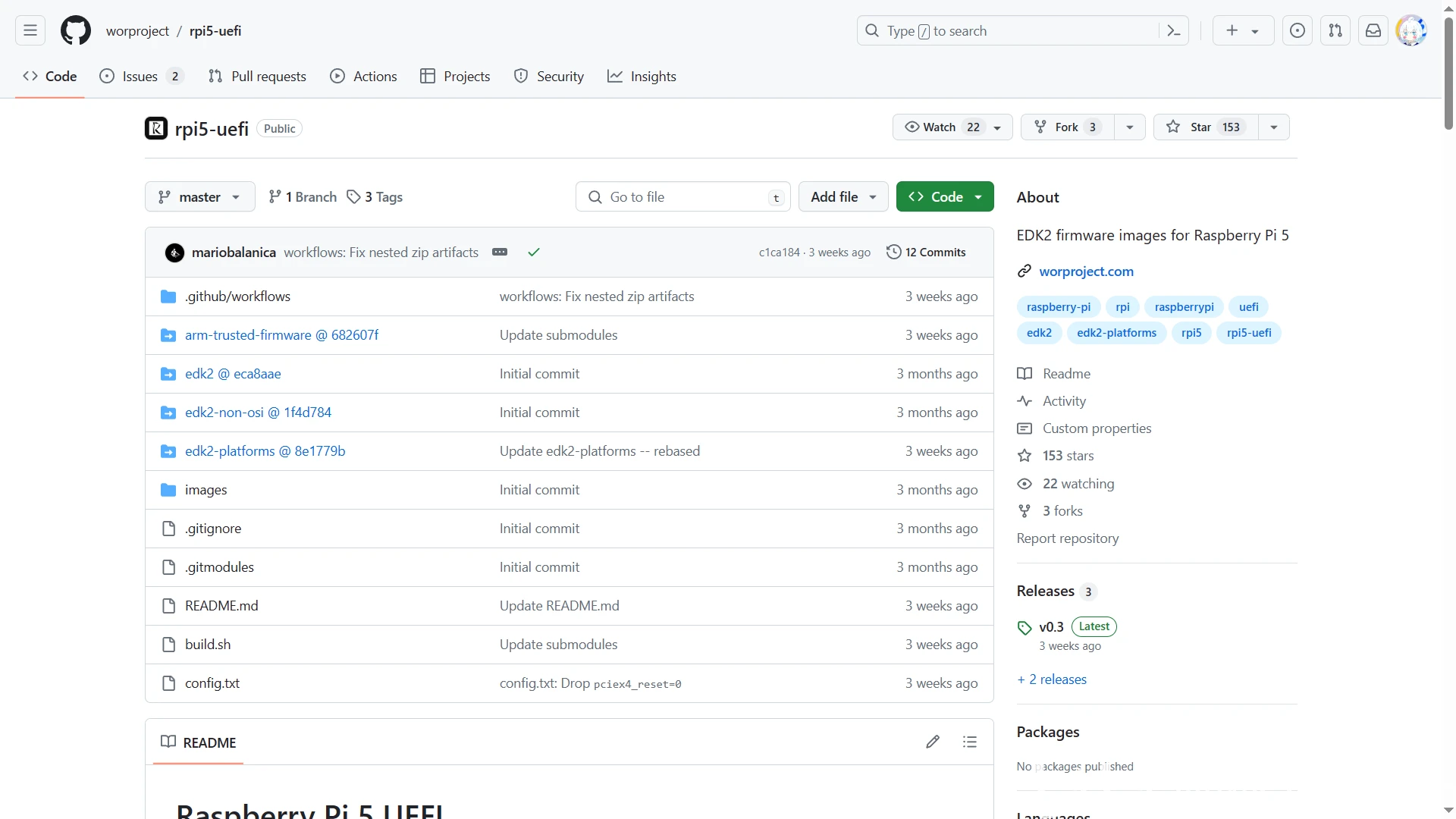Image resolution: width=1456 pixels, height=819 pixels.
Task: Switch to the Issues tab
Action: pos(141,77)
